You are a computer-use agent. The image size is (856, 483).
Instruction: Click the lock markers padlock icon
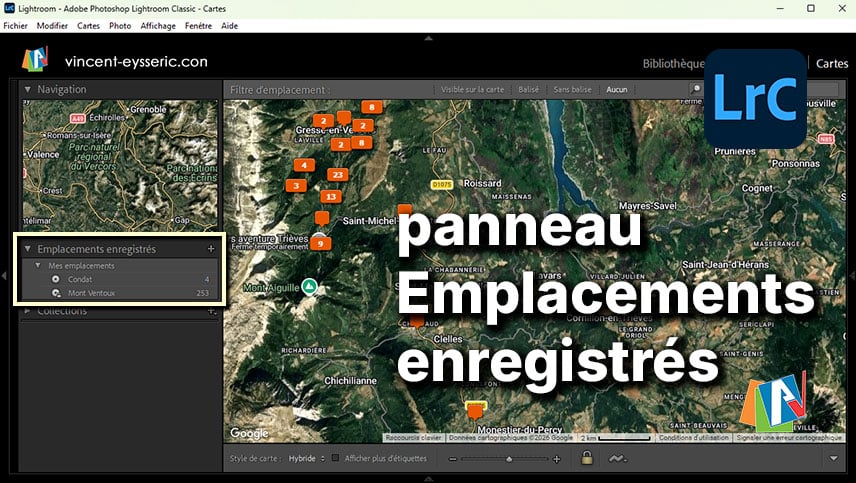[587, 458]
